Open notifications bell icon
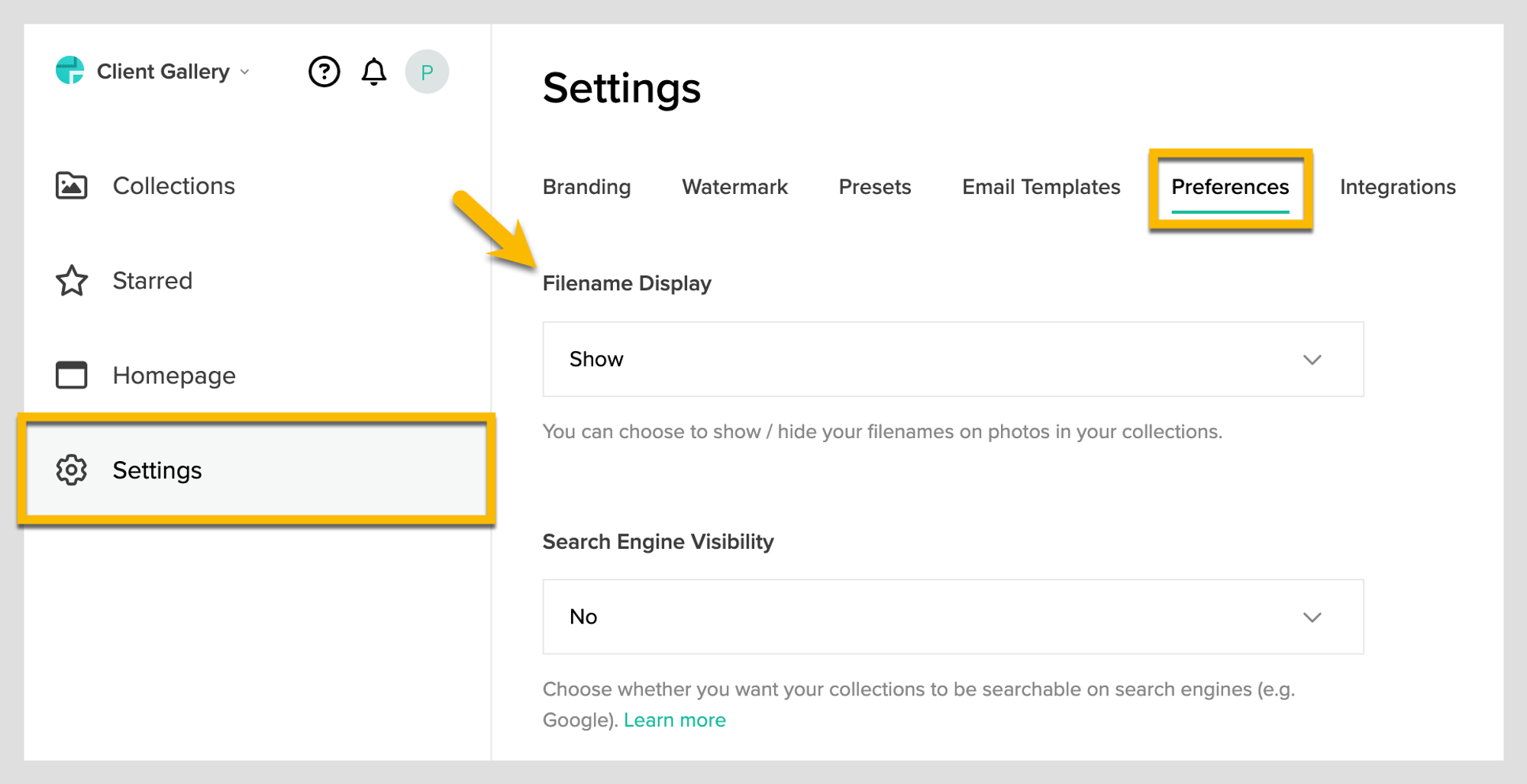The width and height of the screenshot is (1527, 784). [373, 72]
